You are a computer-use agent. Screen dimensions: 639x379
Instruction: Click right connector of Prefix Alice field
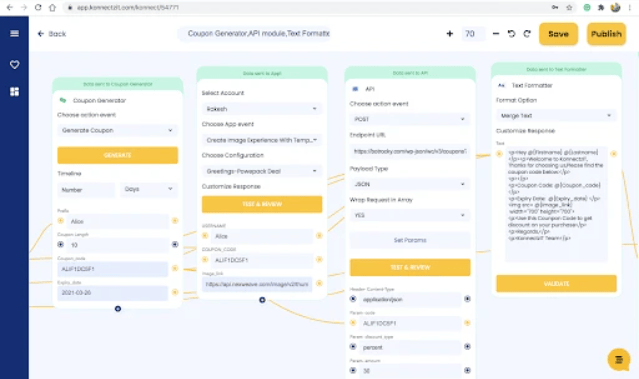click(x=175, y=221)
